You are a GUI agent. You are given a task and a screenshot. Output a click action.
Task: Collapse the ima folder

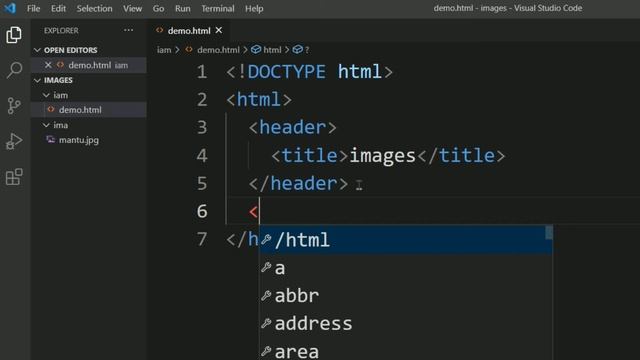[x=46, y=125]
